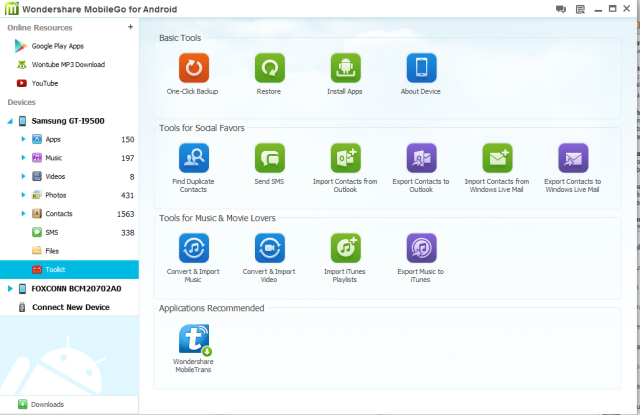Choose Export Contacts to Windows Live Mail
Viewport: 640px width, 415px height.
coord(573,158)
